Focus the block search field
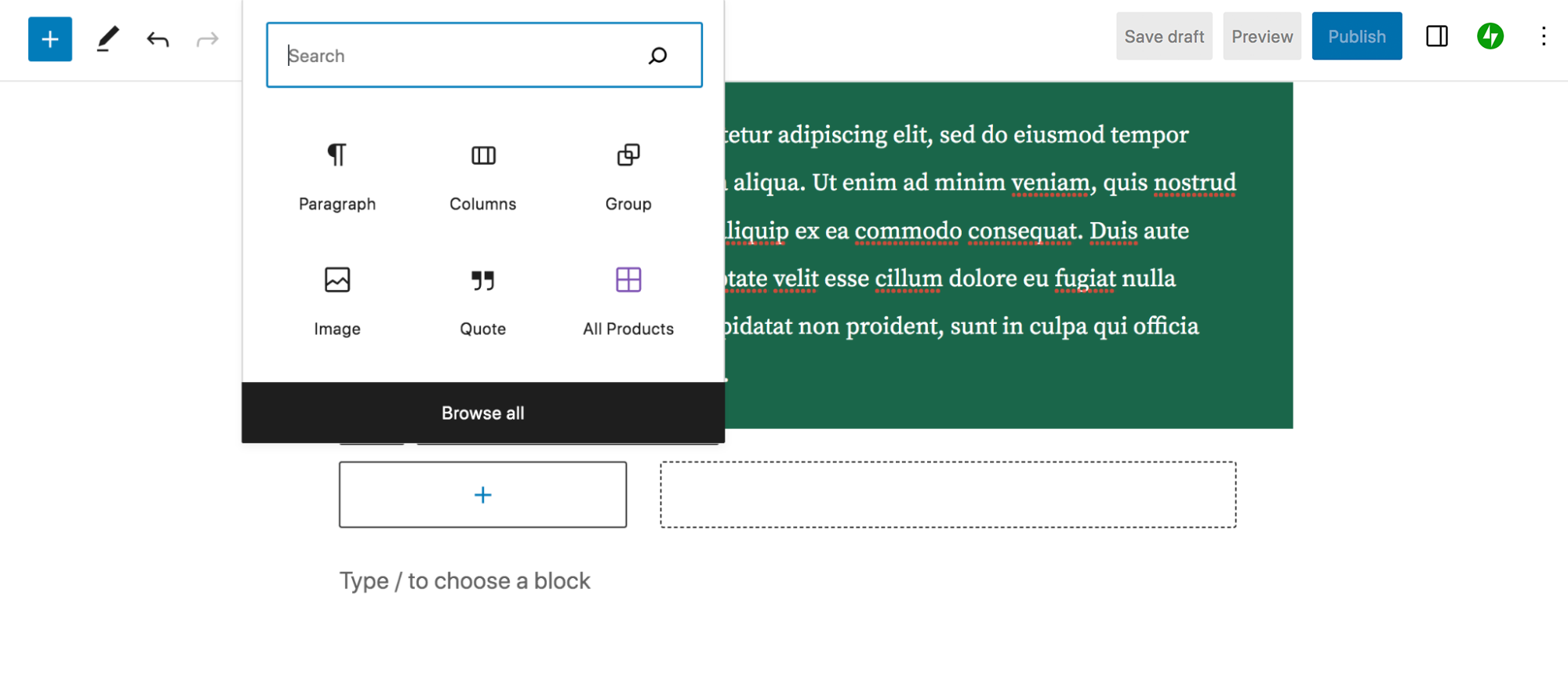This screenshot has height=673, width=1568. click(463, 55)
